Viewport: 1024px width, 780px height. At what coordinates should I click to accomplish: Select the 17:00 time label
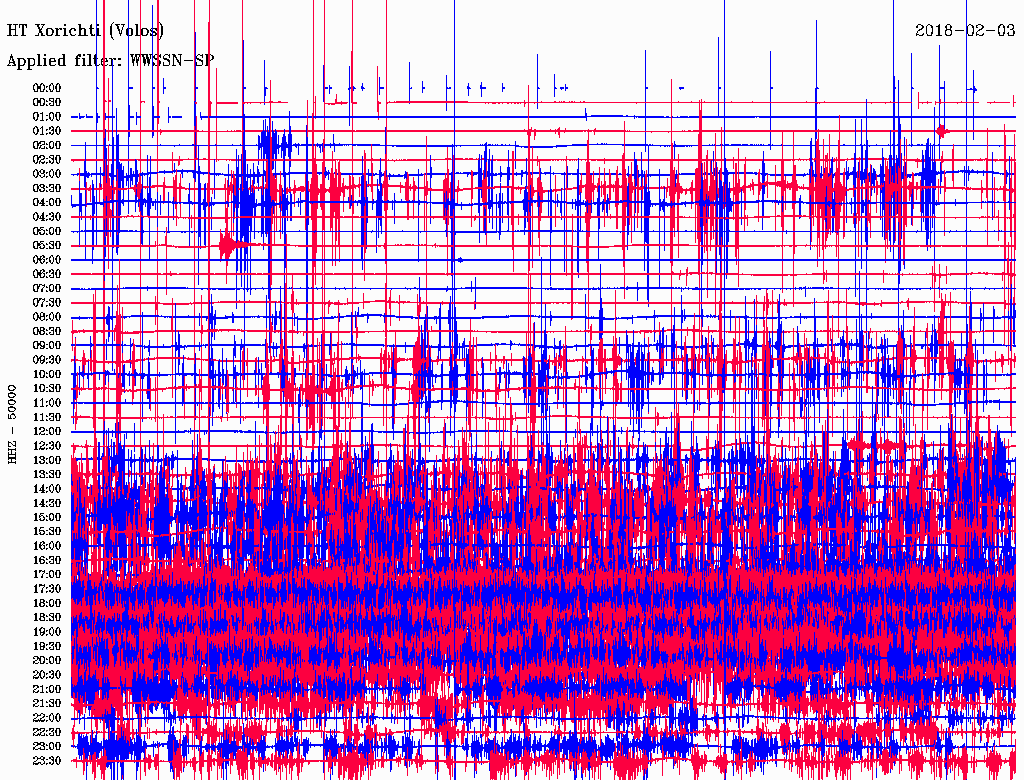click(x=47, y=575)
